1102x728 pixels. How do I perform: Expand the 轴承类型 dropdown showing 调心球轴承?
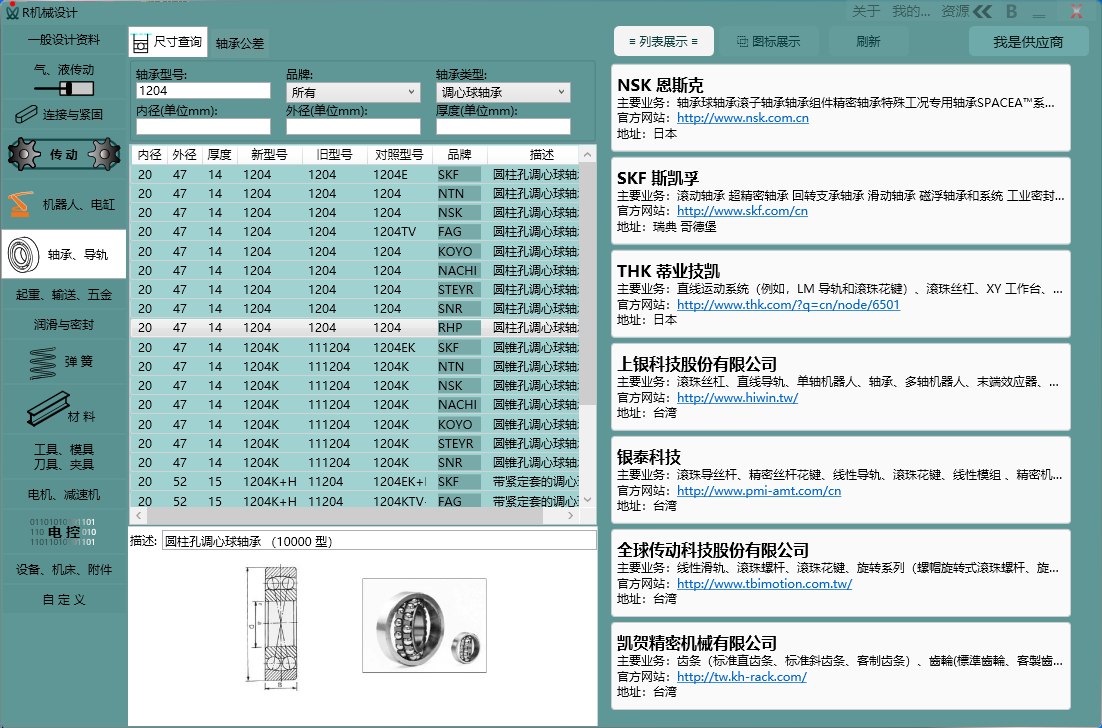(503, 92)
